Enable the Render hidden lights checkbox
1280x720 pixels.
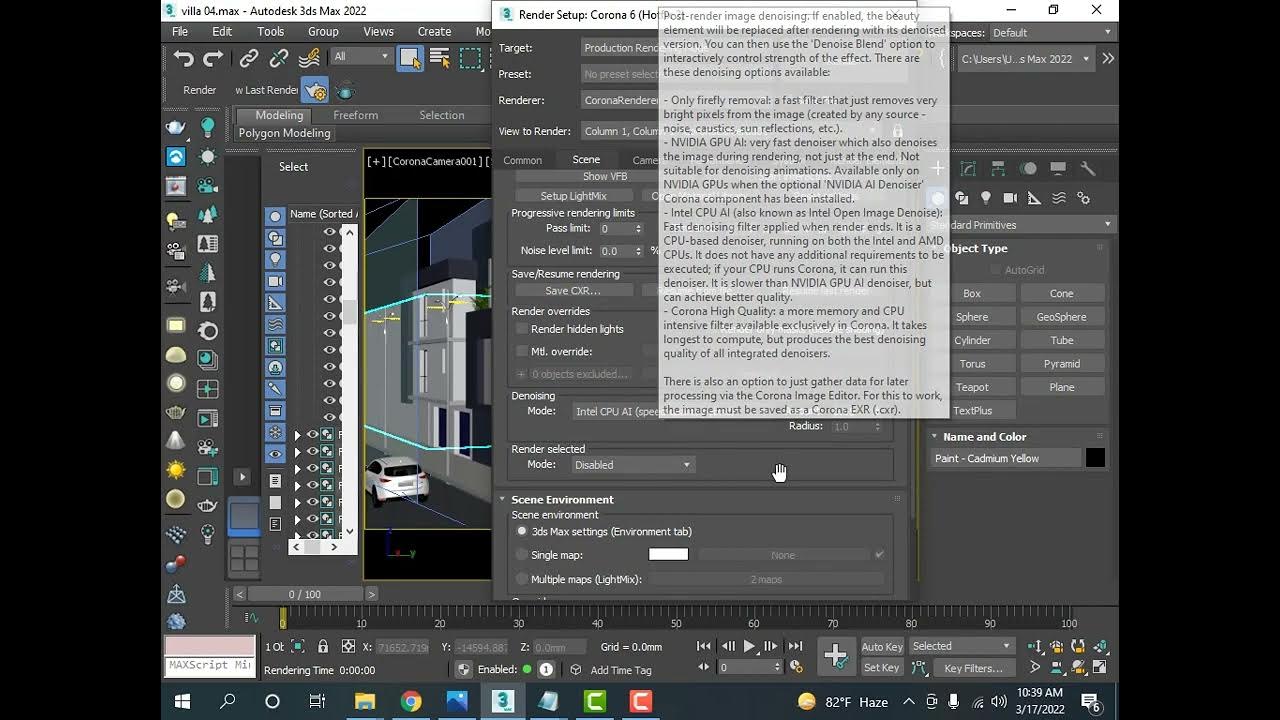coord(521,329)
